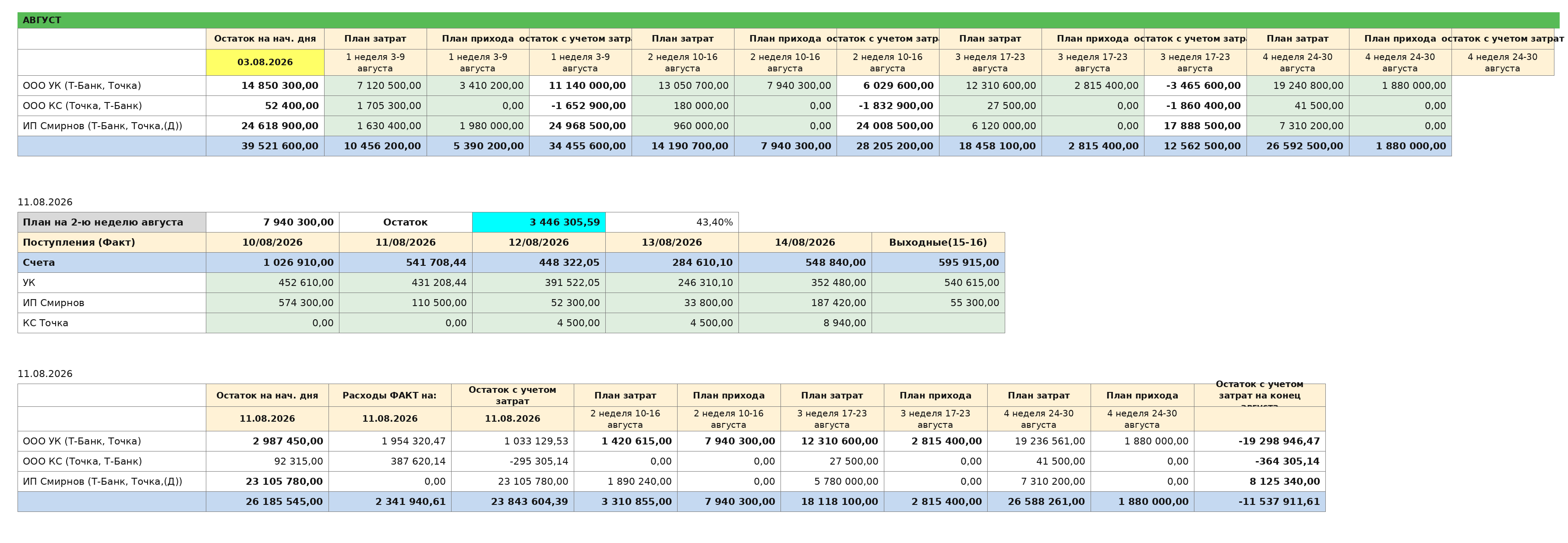This screenshot has width=1568, height=543.
Task: Click the total 26 592 500,00
Action: pyautogui.click(x=1298, y=146)
